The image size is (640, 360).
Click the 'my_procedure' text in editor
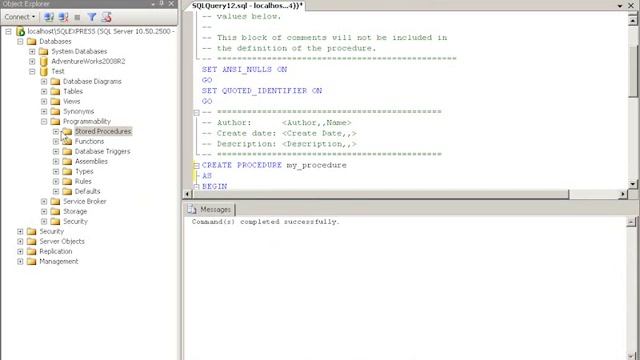(x=316, y=165)
